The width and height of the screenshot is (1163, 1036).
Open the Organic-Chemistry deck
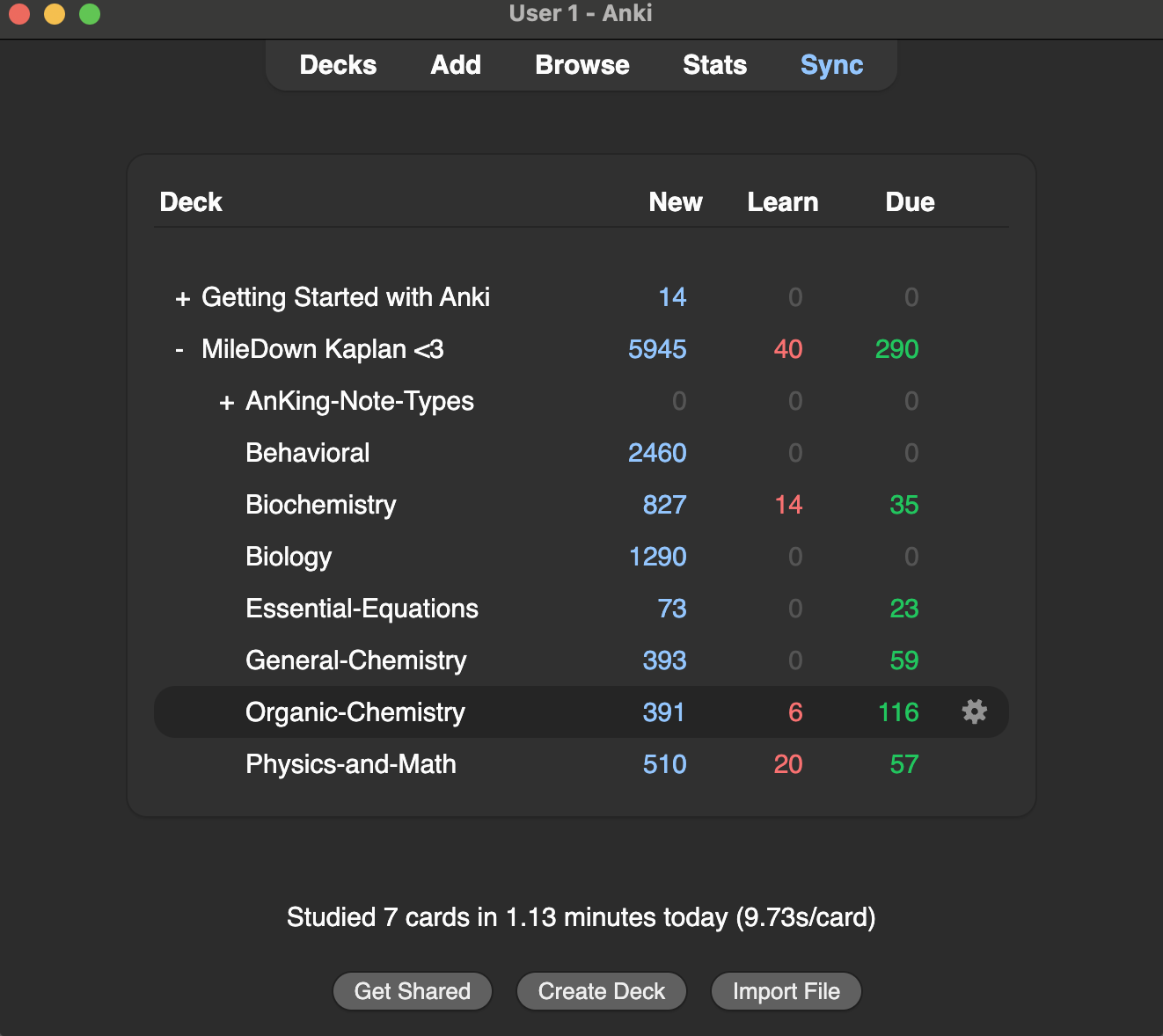point(355,712)
